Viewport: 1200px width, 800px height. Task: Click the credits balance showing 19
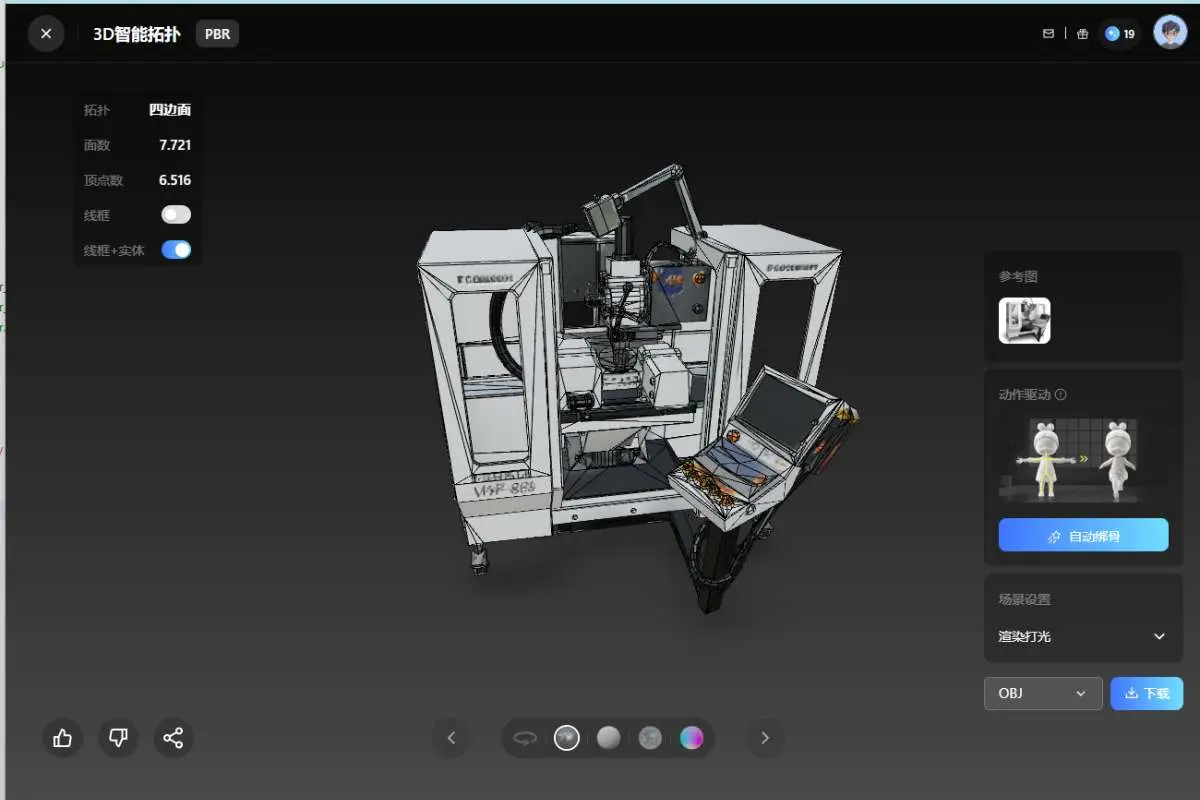coord(1120,34)
